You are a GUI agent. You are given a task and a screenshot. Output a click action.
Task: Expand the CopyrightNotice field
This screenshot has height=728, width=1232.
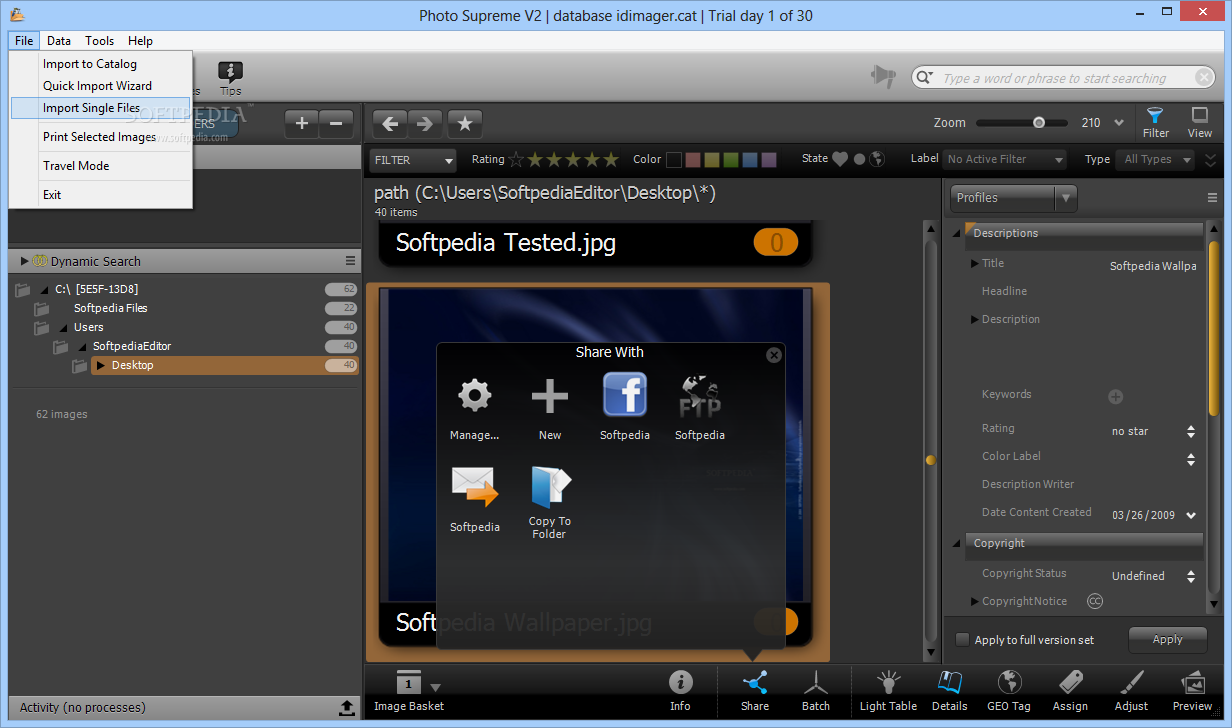click(975, 601)
